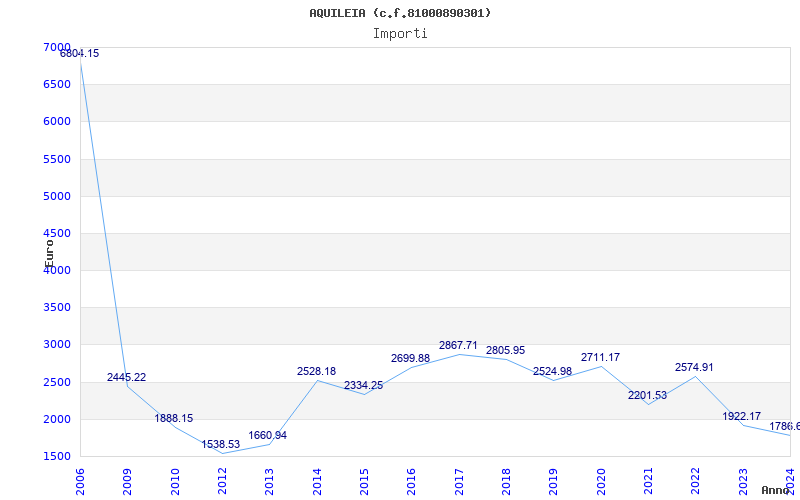Viewport: 800px width, 500px height.
Task: Click the y-axis value 2500
Action: click(x=57, y=382)
